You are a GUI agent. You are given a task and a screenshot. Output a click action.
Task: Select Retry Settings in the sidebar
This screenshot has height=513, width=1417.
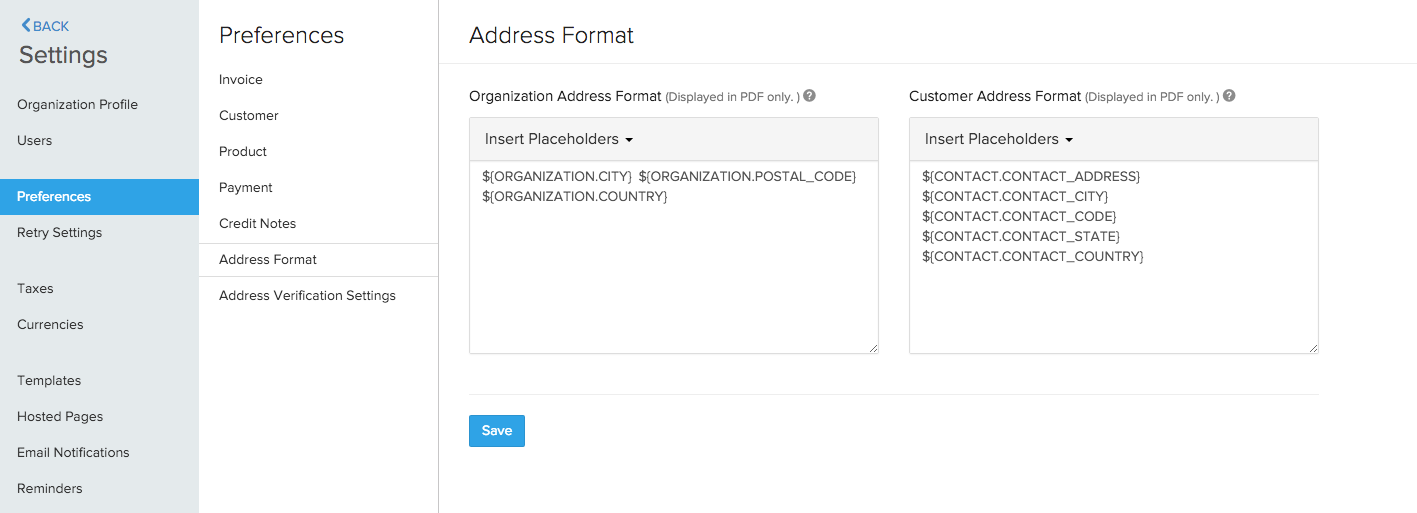pos(59,233)
